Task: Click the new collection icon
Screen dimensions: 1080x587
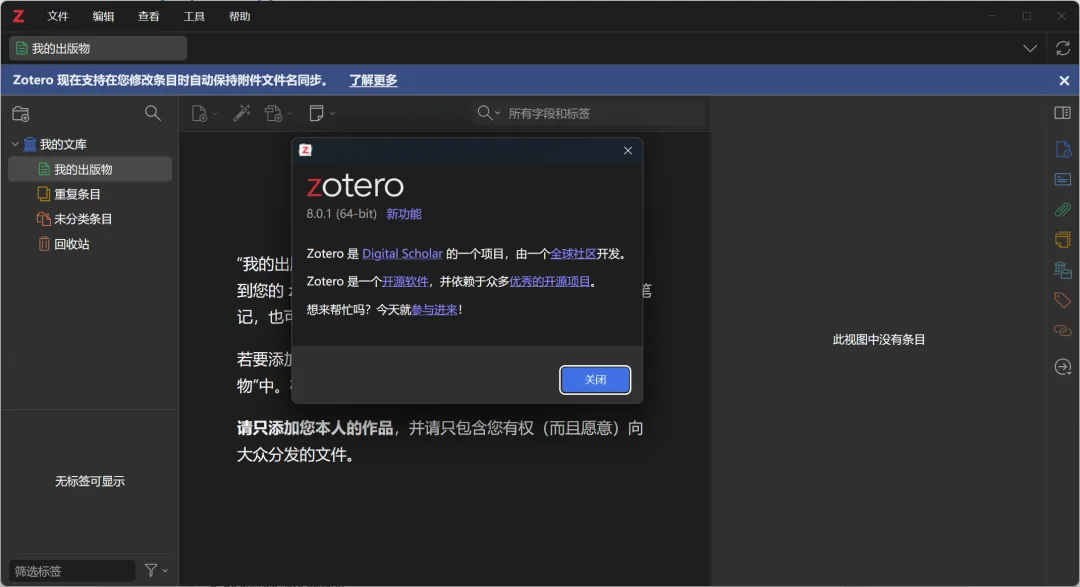Action: 21,114
